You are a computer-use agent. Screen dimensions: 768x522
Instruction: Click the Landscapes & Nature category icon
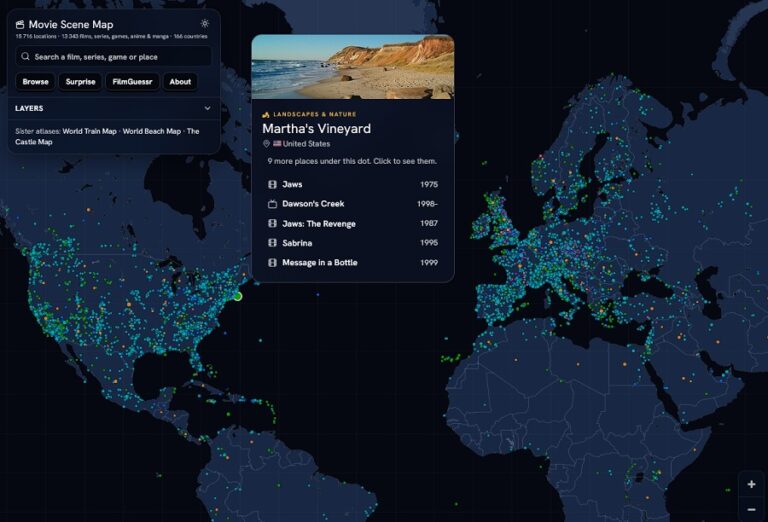[266, 115]
